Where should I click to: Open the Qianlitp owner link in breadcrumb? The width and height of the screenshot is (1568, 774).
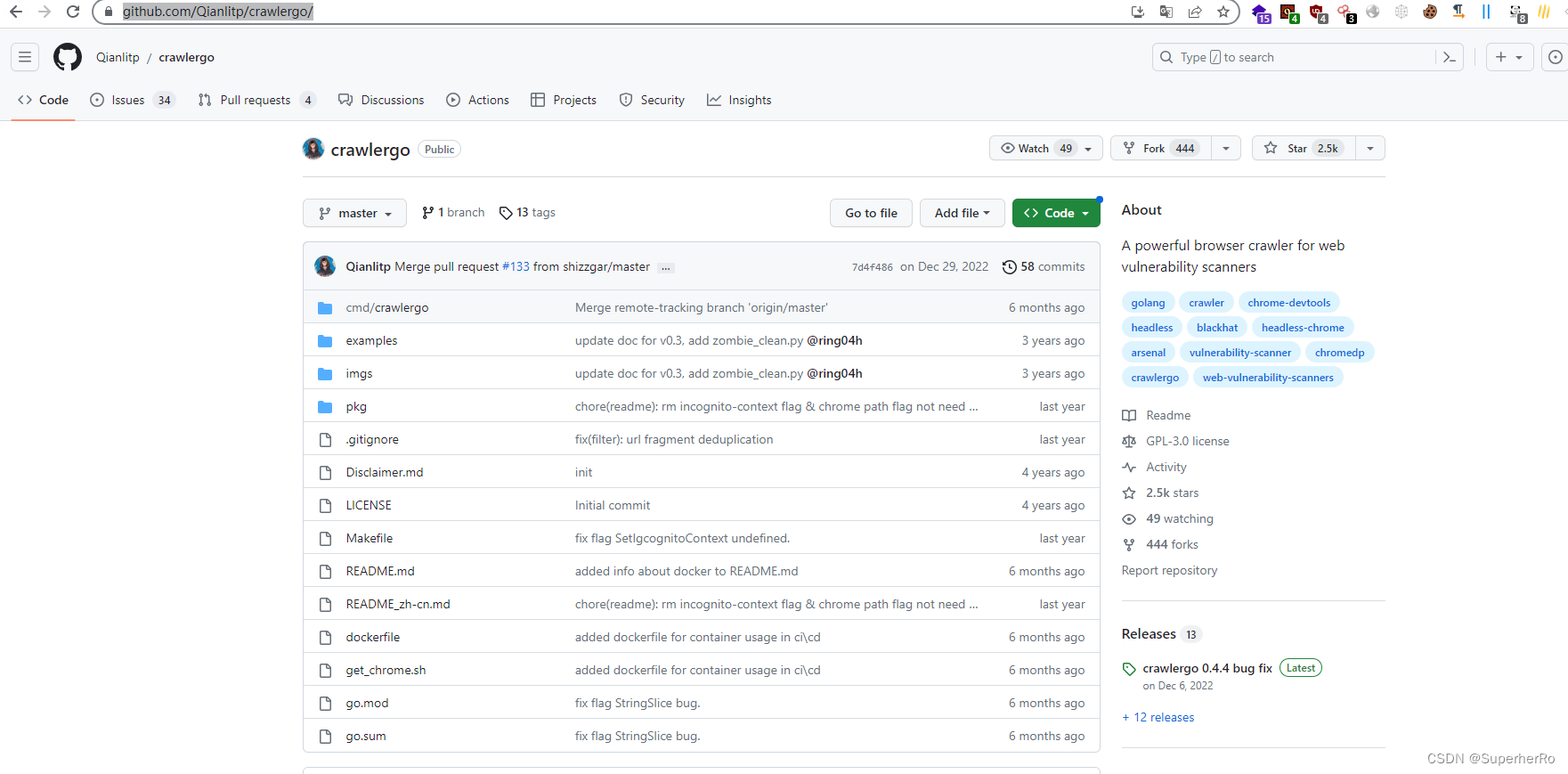(x=118, y=57)
